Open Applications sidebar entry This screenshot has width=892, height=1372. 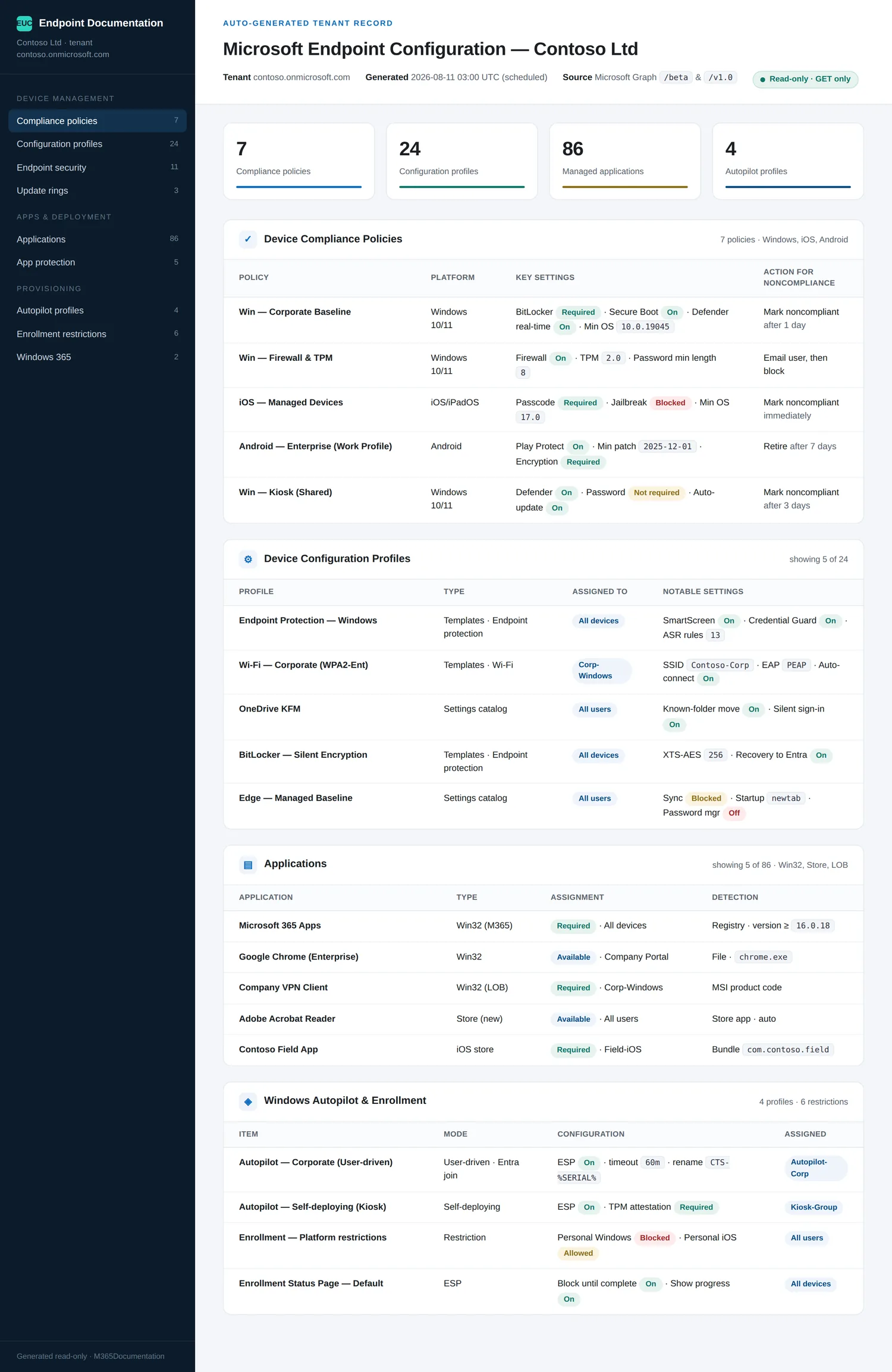click(x=98, y=239)
